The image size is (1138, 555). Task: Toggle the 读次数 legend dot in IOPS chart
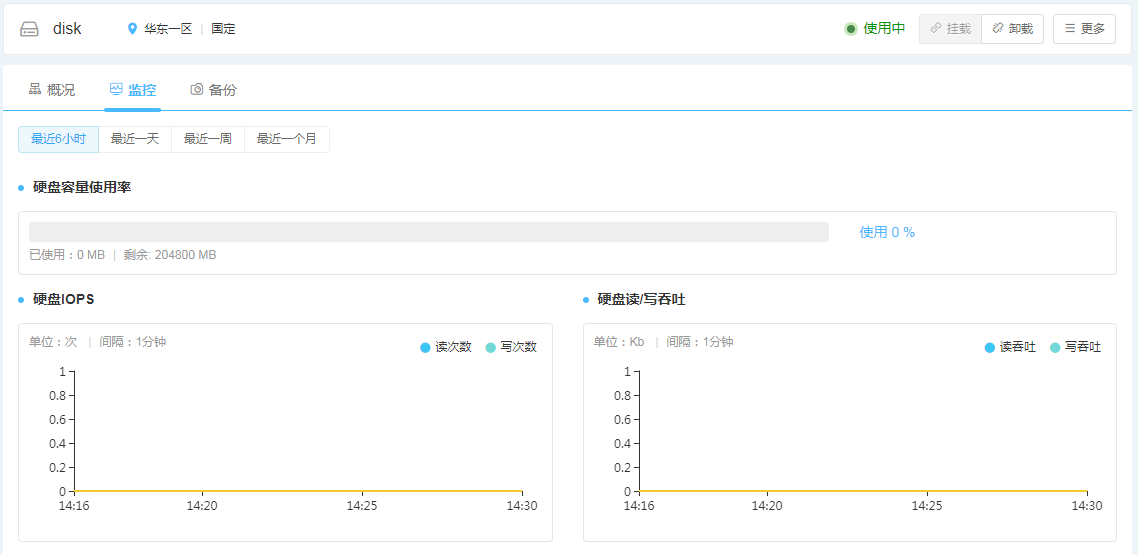(x=426, y=348)
